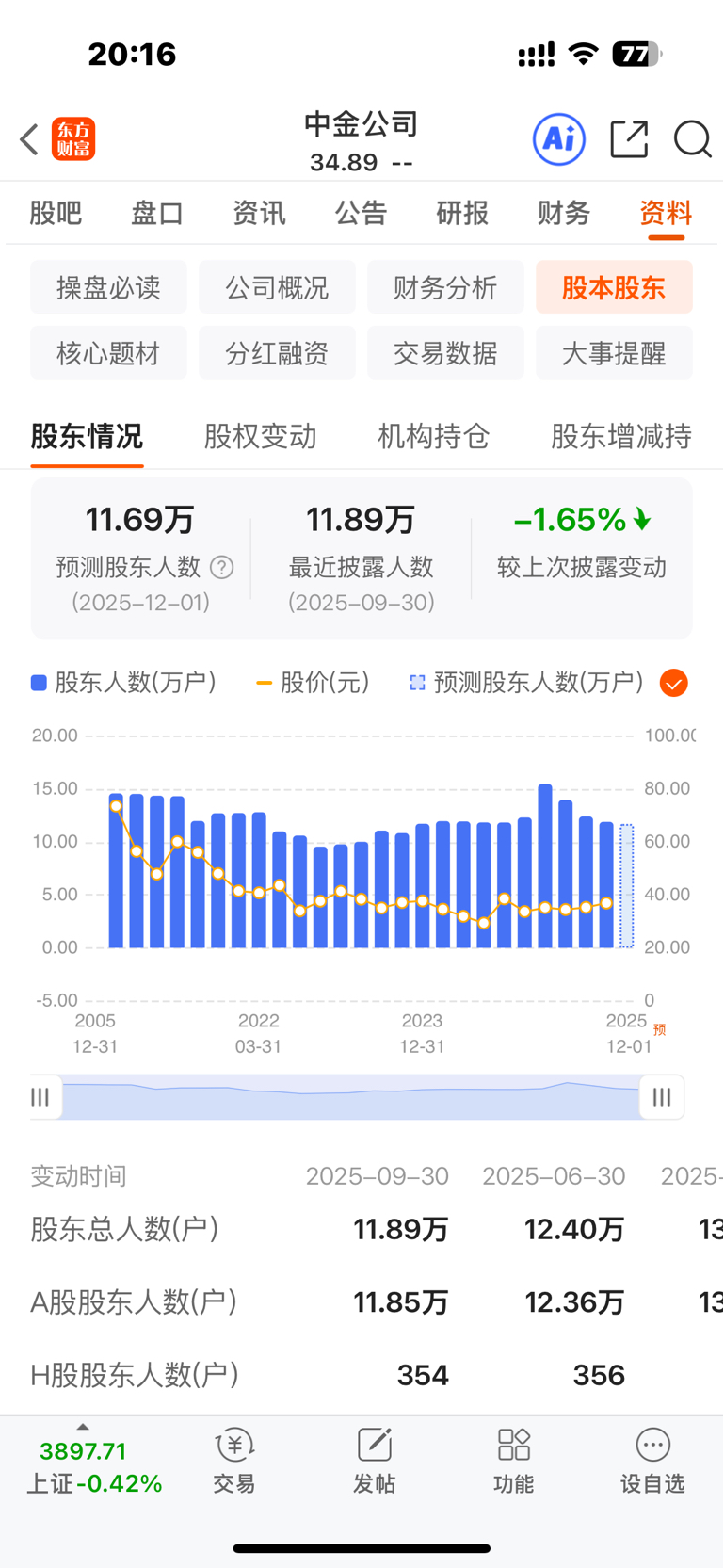Open 分红融资 section button
Screen dimensions: 724x1568
(277, 353)
